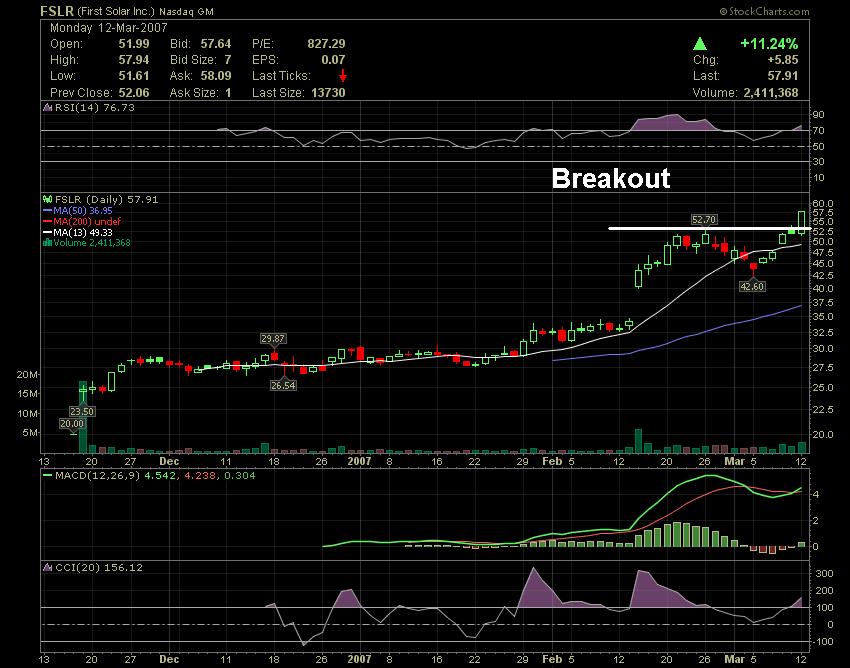
Task: Click the '(First Solar Inc.) Nasdaq GM' text
Action: tap(145, 11)
